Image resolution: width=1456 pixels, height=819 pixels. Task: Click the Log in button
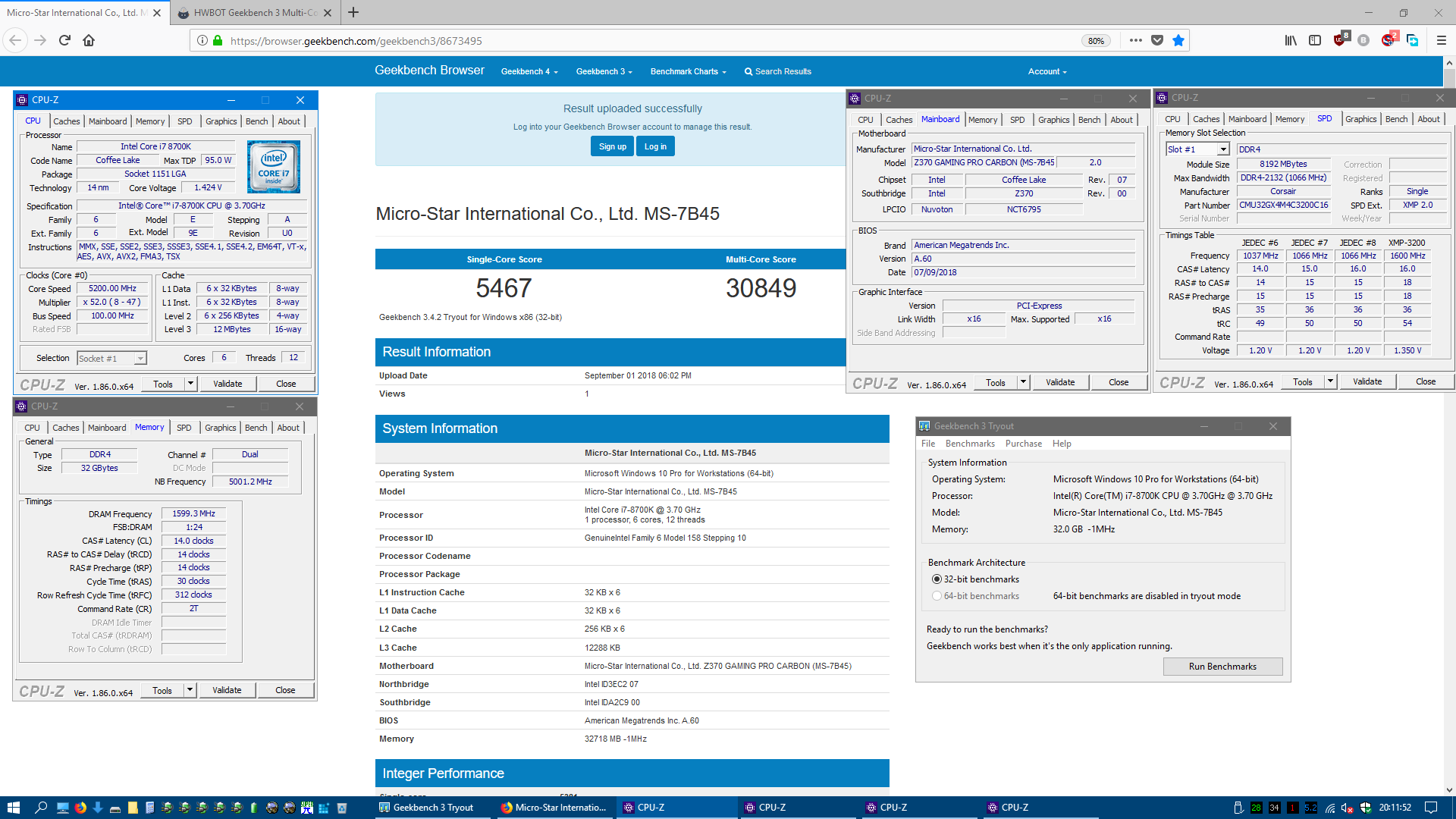pyautogui.click(x=655, y=146)
